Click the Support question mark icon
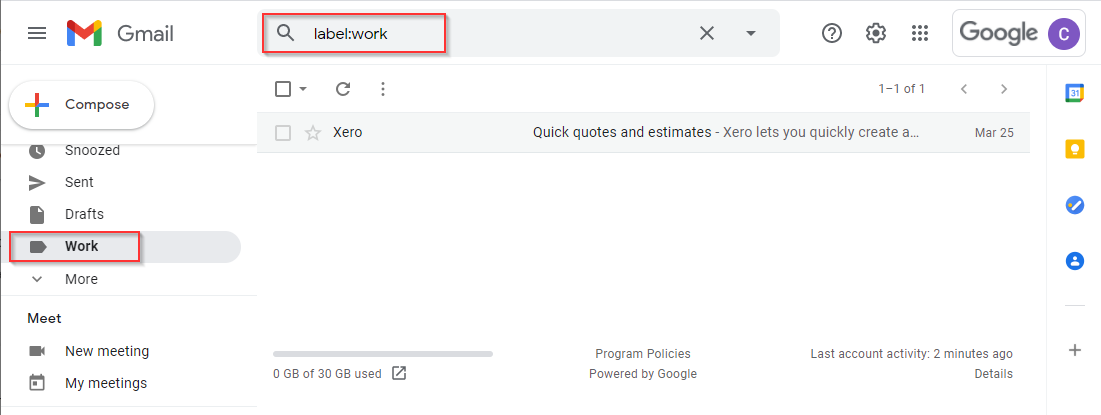The image size is (1101, 415). 832,33
